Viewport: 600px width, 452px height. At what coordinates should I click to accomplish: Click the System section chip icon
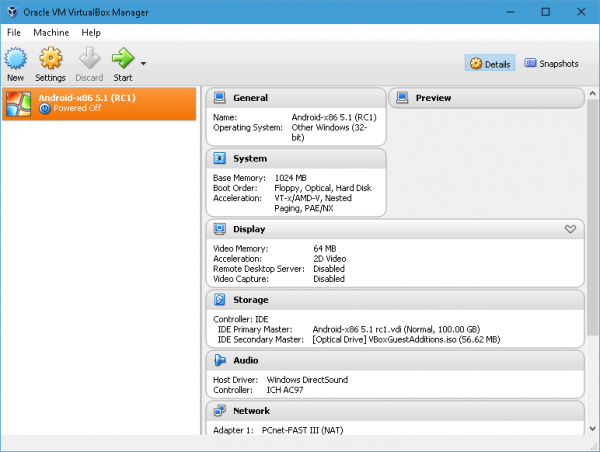220,158
